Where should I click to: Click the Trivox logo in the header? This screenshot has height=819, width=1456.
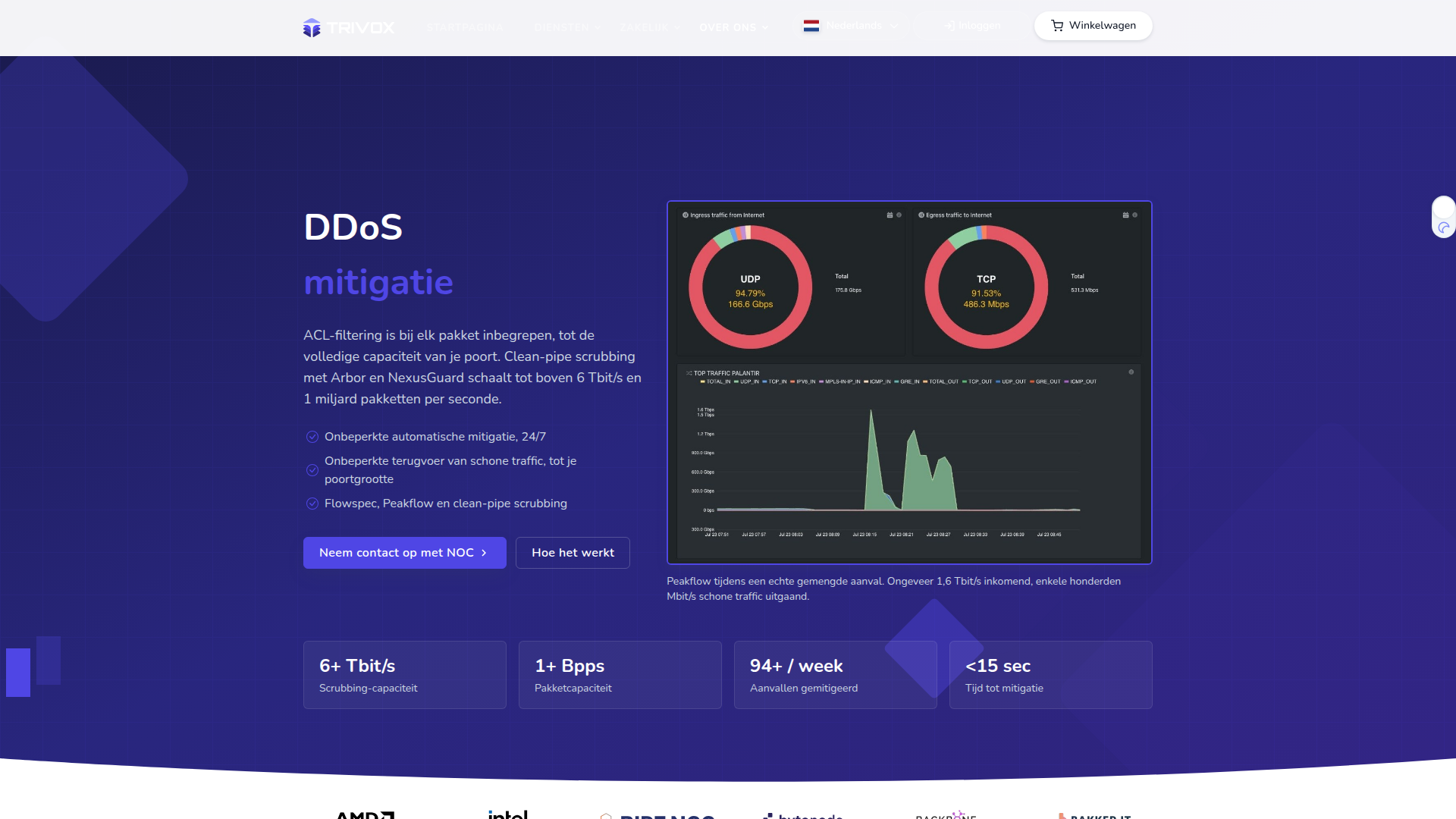[349, 28]
